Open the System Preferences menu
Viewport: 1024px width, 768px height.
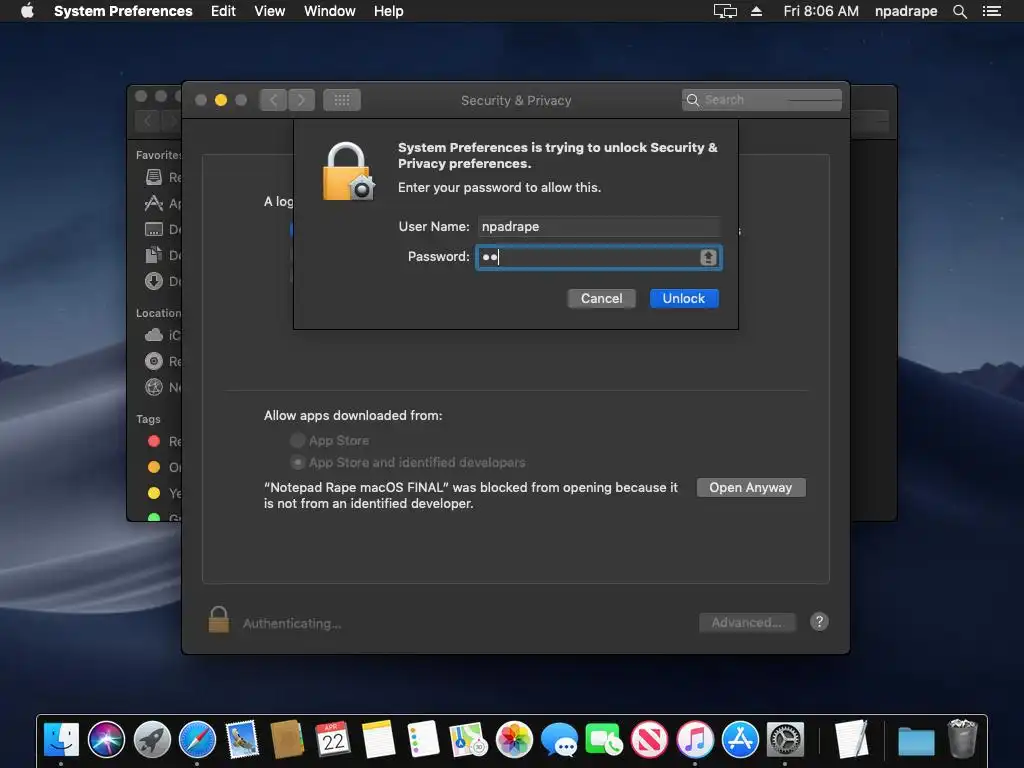[123, 11]
